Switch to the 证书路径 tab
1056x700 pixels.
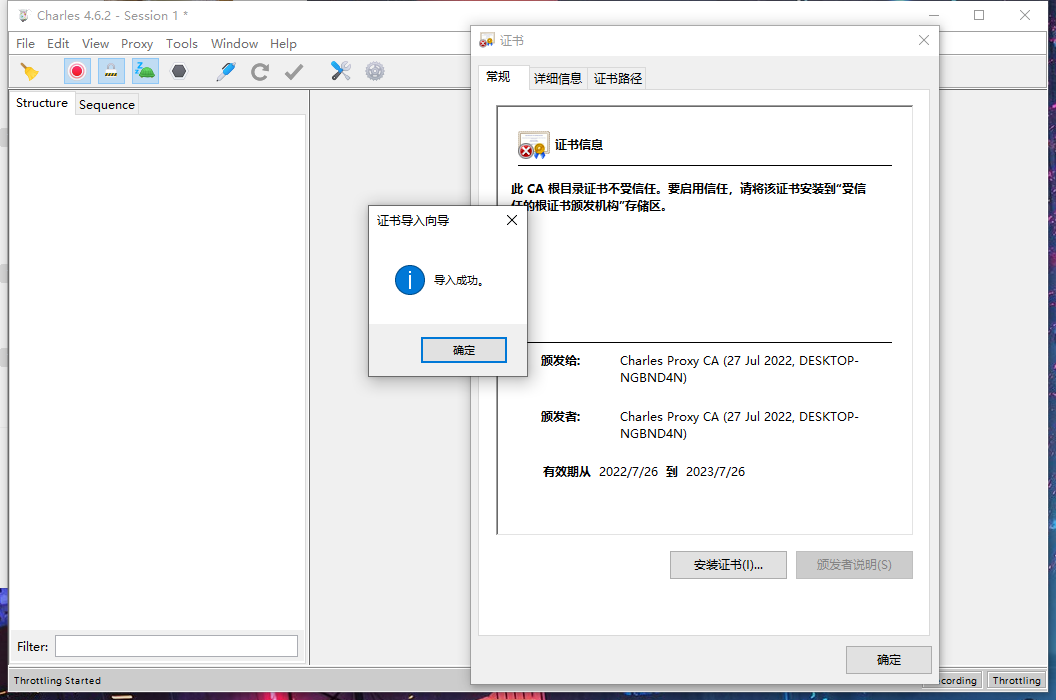coord(618,79)
